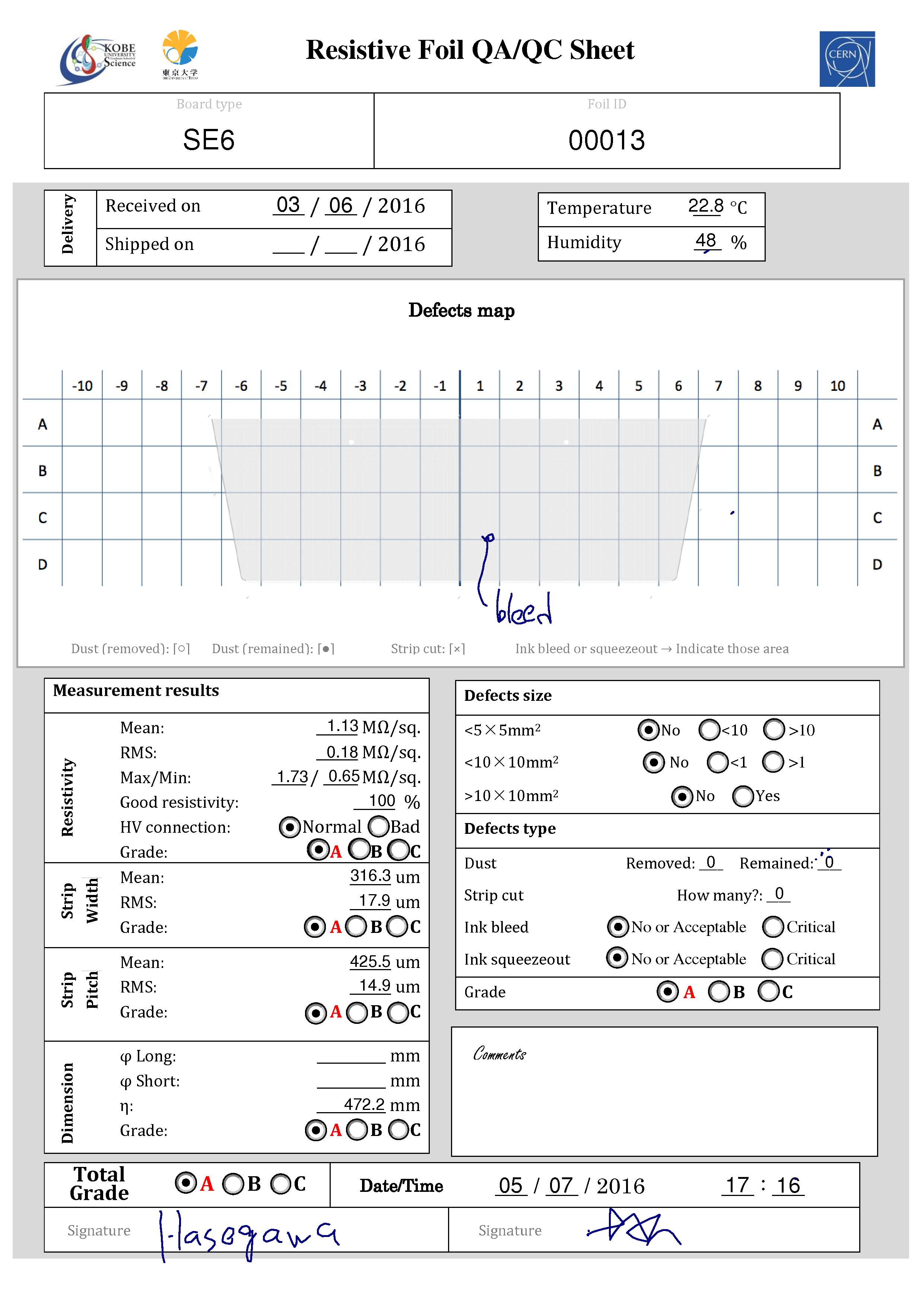Select No for <5×5mm² defects
Screen dimensions: 924x1307
[x=649, y=729]
